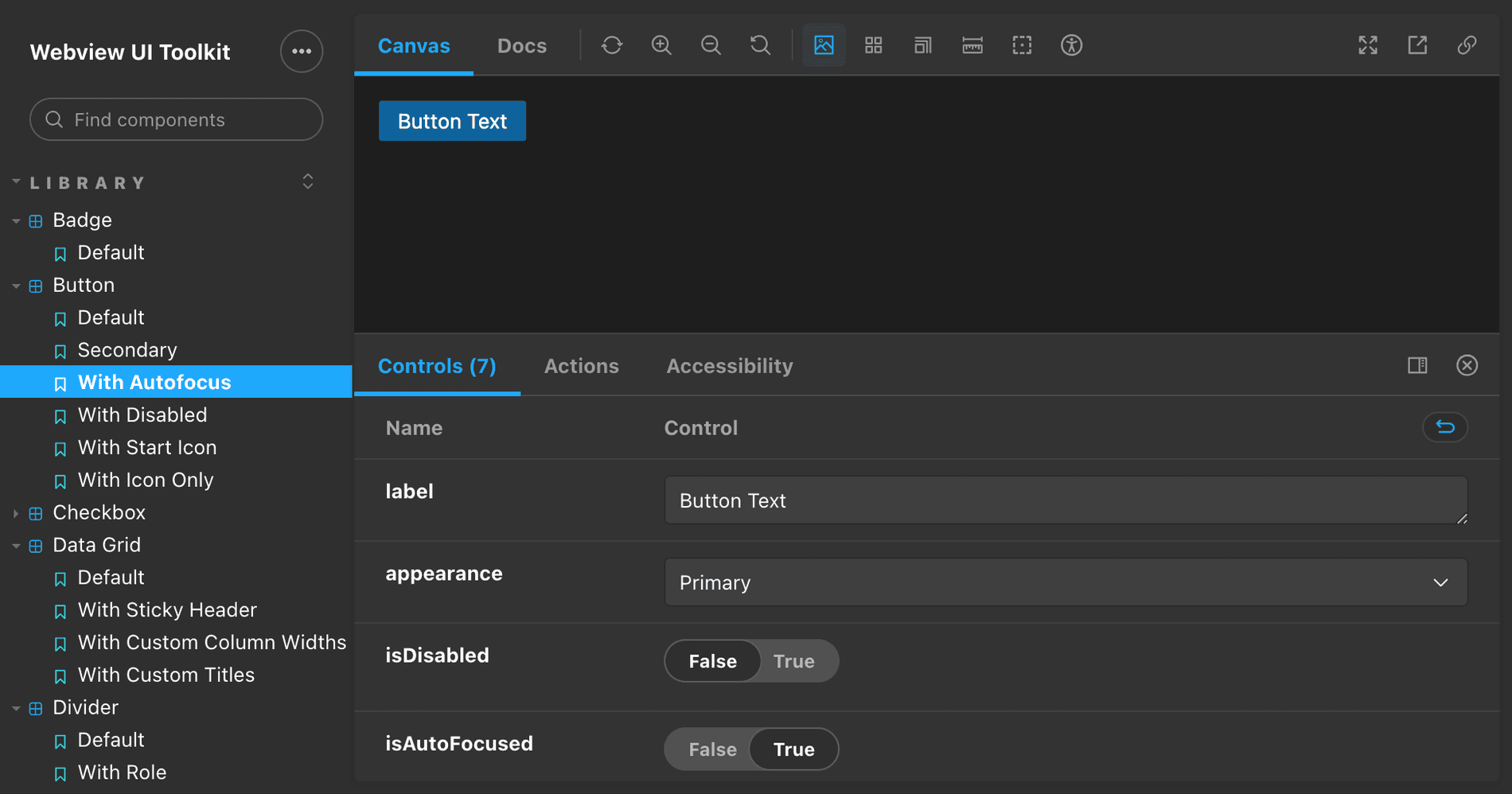The height and width of the screenshot is (794, 1512).
Task: Reset canvas zoom level
Action: coord(760,45)
